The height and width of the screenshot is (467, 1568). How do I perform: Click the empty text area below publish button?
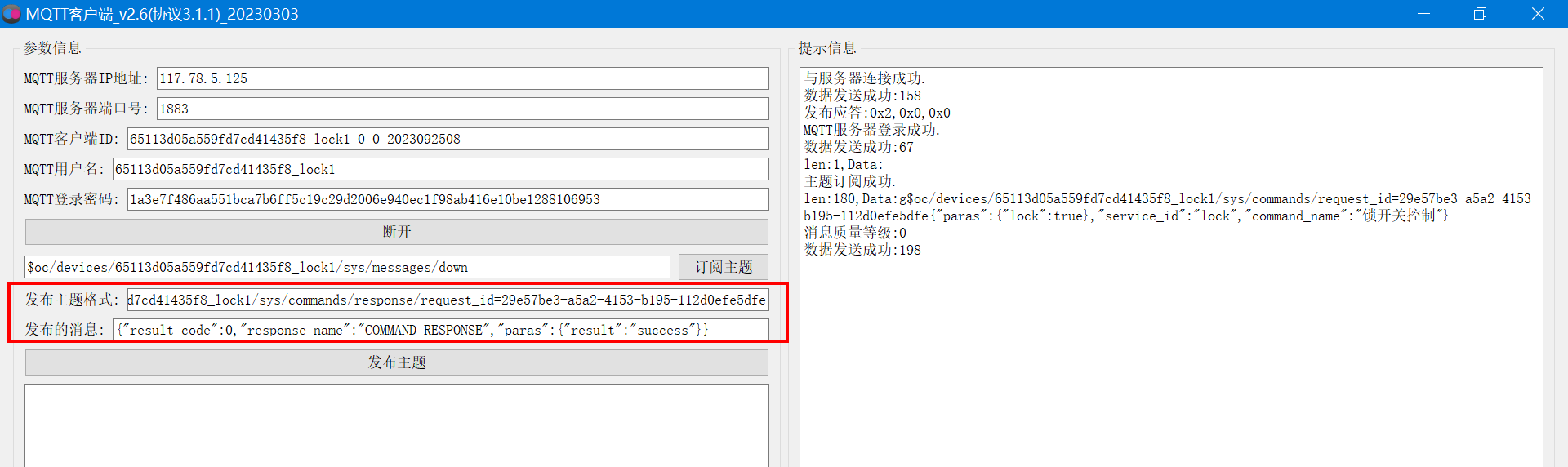[x=397, y=425]
